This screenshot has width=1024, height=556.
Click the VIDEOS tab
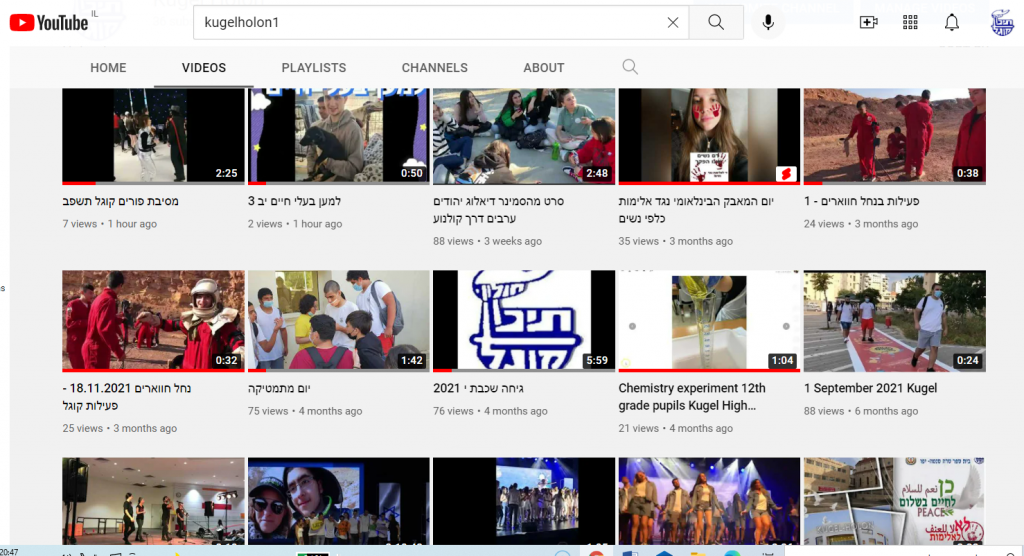204,68
